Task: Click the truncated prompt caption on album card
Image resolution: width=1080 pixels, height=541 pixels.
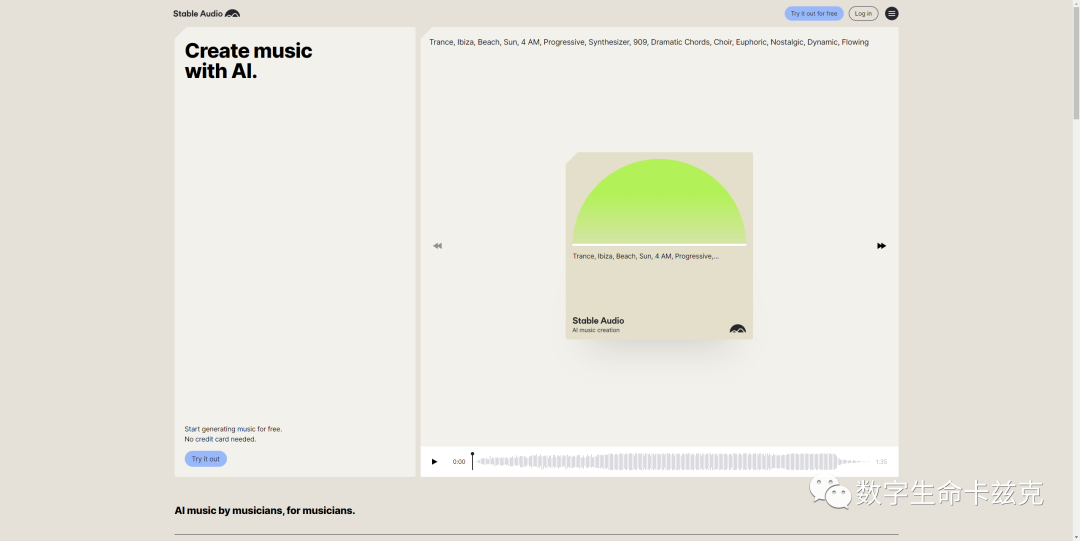Action: pyautogui.click(x=645, y=256)
